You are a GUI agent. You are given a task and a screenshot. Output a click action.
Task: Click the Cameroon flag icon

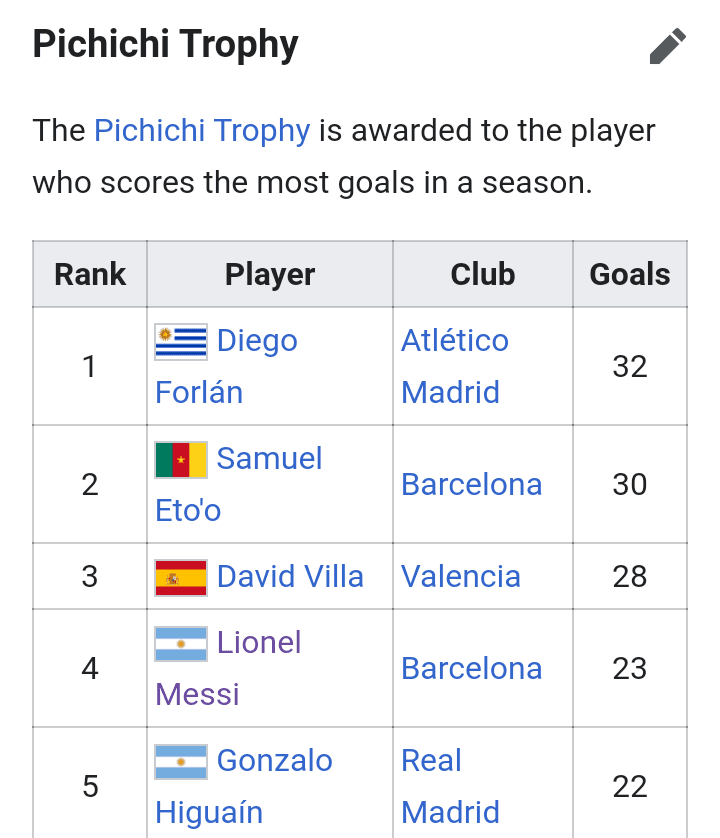pos(181,460)
